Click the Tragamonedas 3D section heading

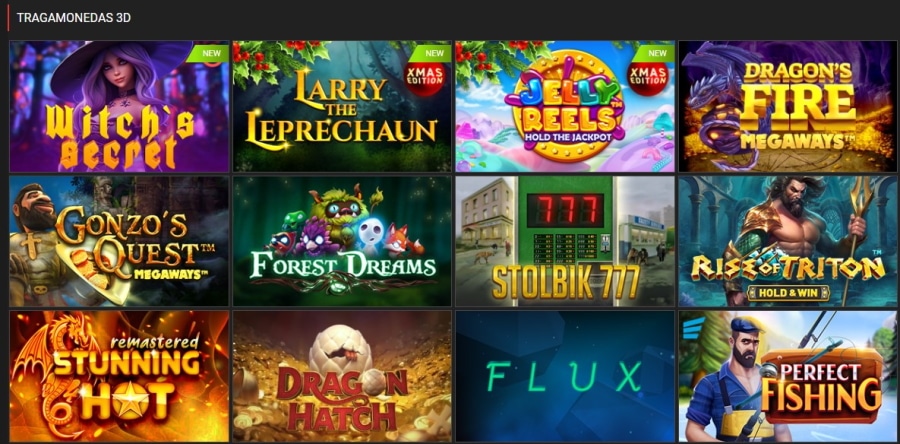point(74,18)
